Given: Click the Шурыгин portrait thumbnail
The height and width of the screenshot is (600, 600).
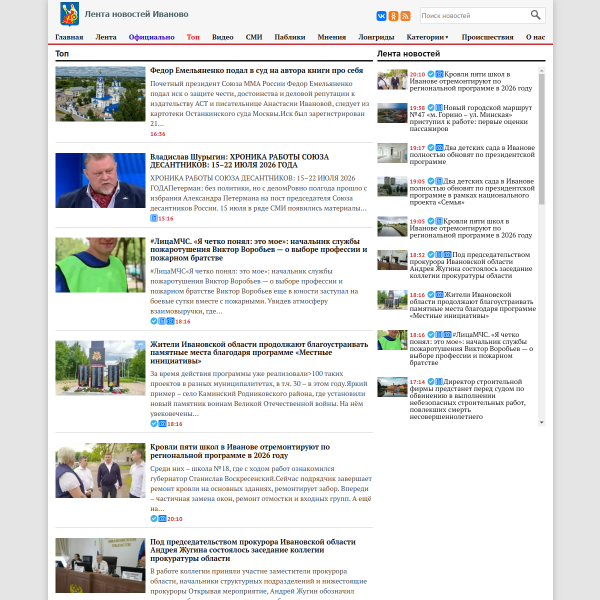Looking at the screenshot, I should click(100, 181).
